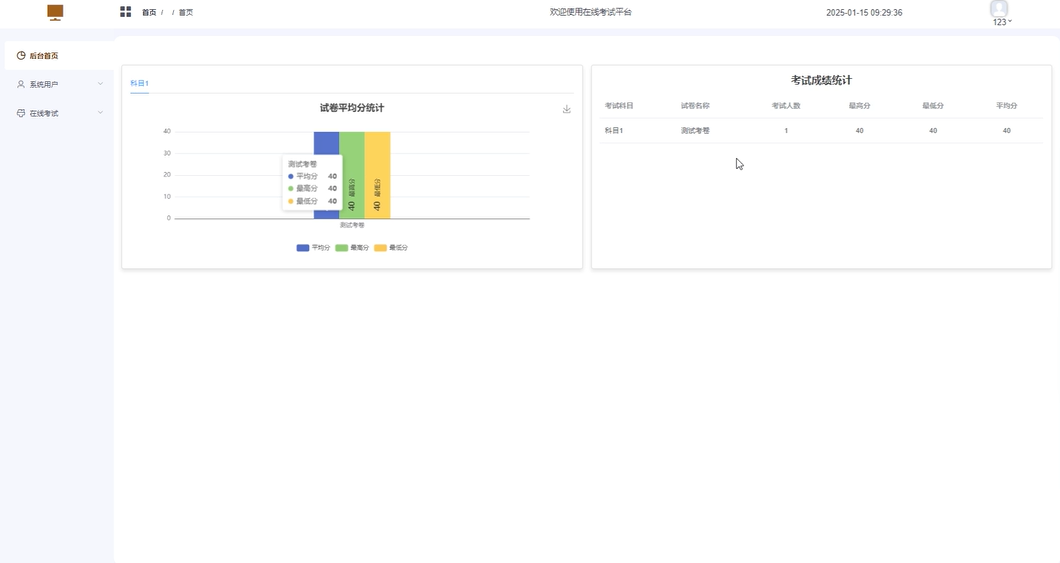Click the green 最高分 bar
The image size is (1060, 563).
pyautogui.click(x=352, y=175)
